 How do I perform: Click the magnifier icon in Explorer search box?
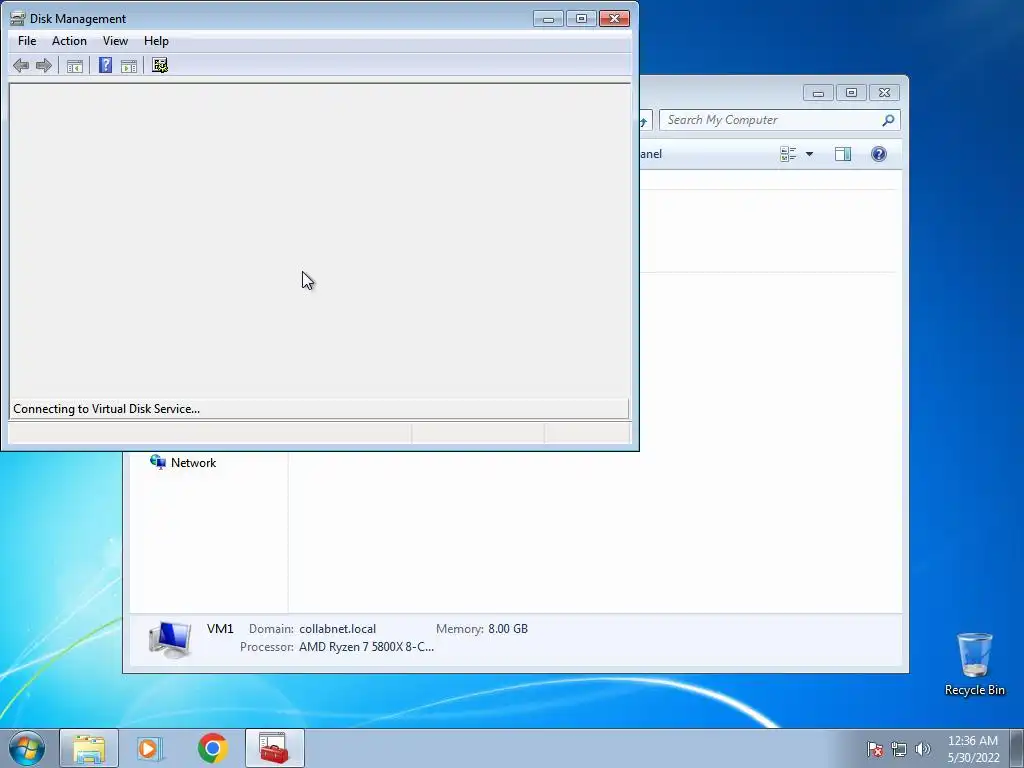coord(888,120)
